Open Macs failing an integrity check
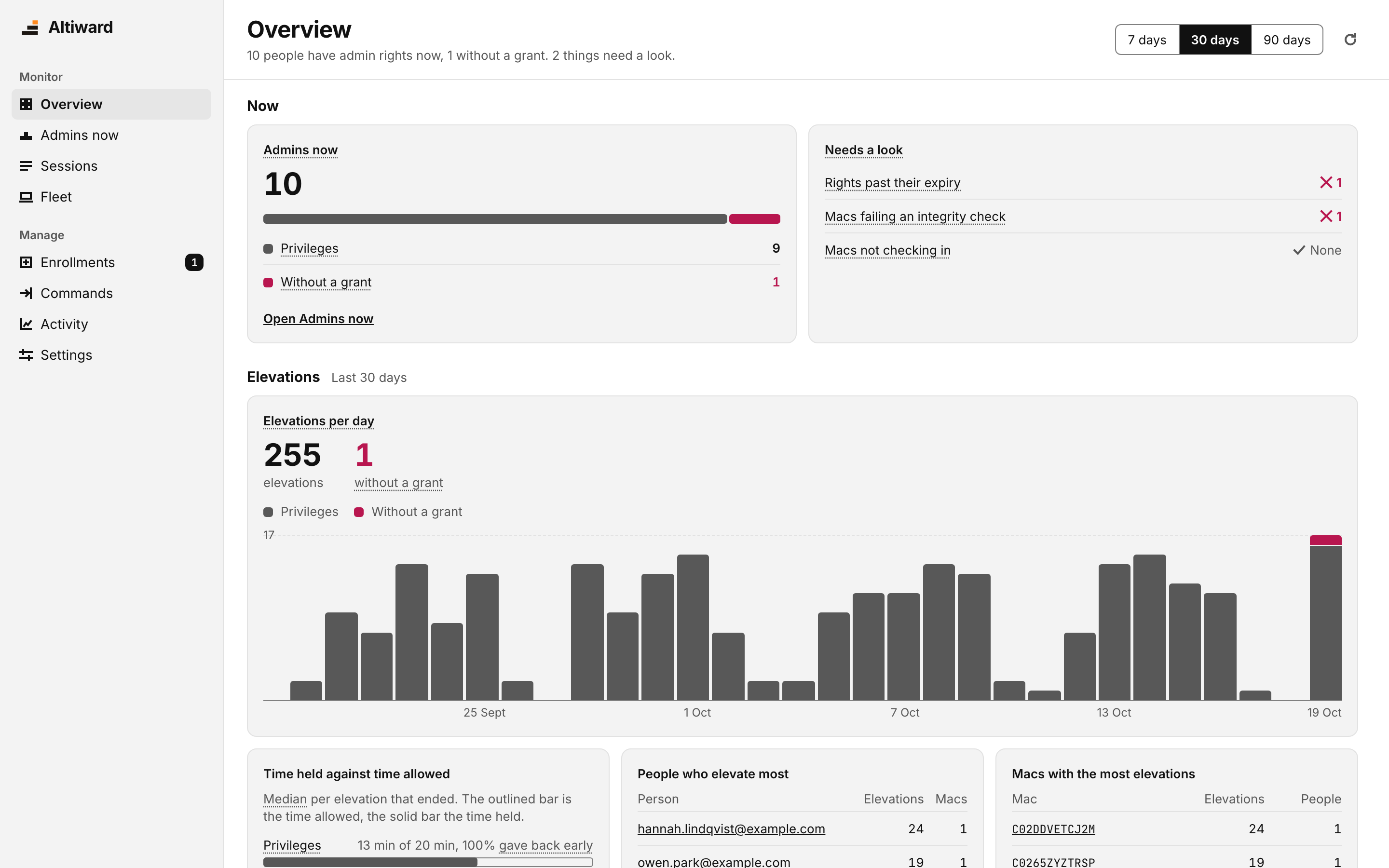 tap(915, 217)
